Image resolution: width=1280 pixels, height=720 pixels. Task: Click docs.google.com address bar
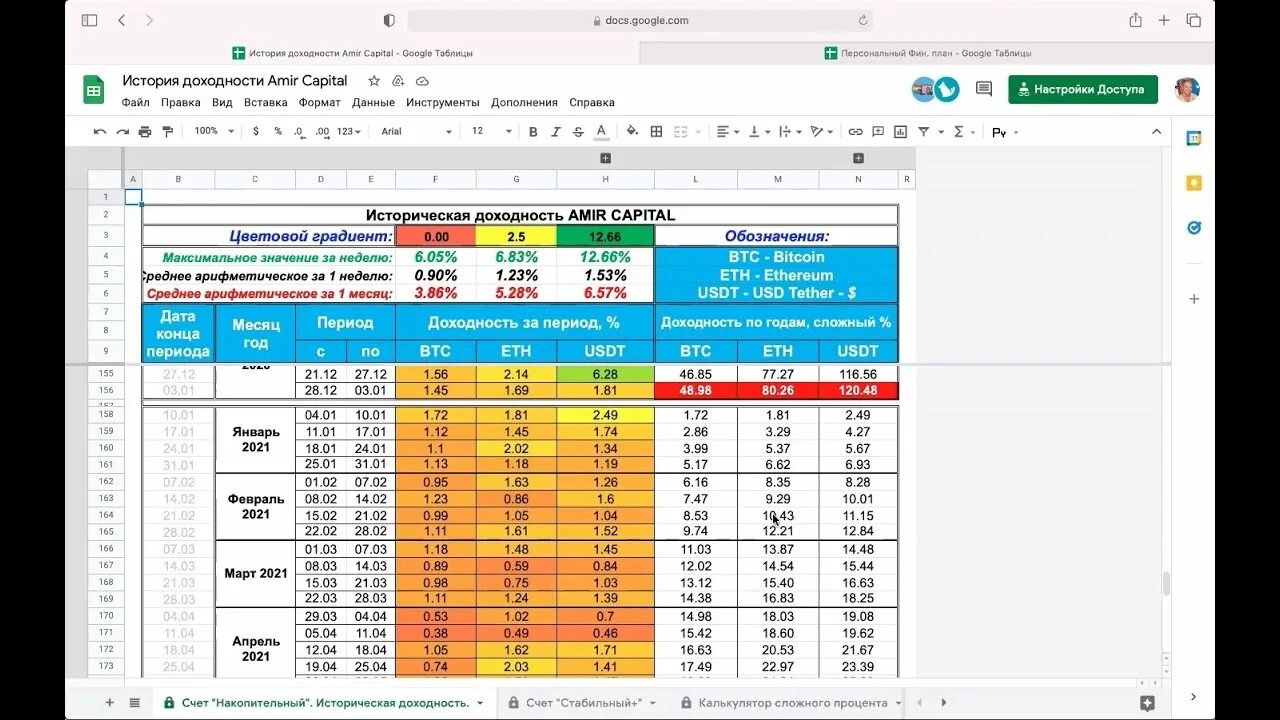tap(640, 20)
